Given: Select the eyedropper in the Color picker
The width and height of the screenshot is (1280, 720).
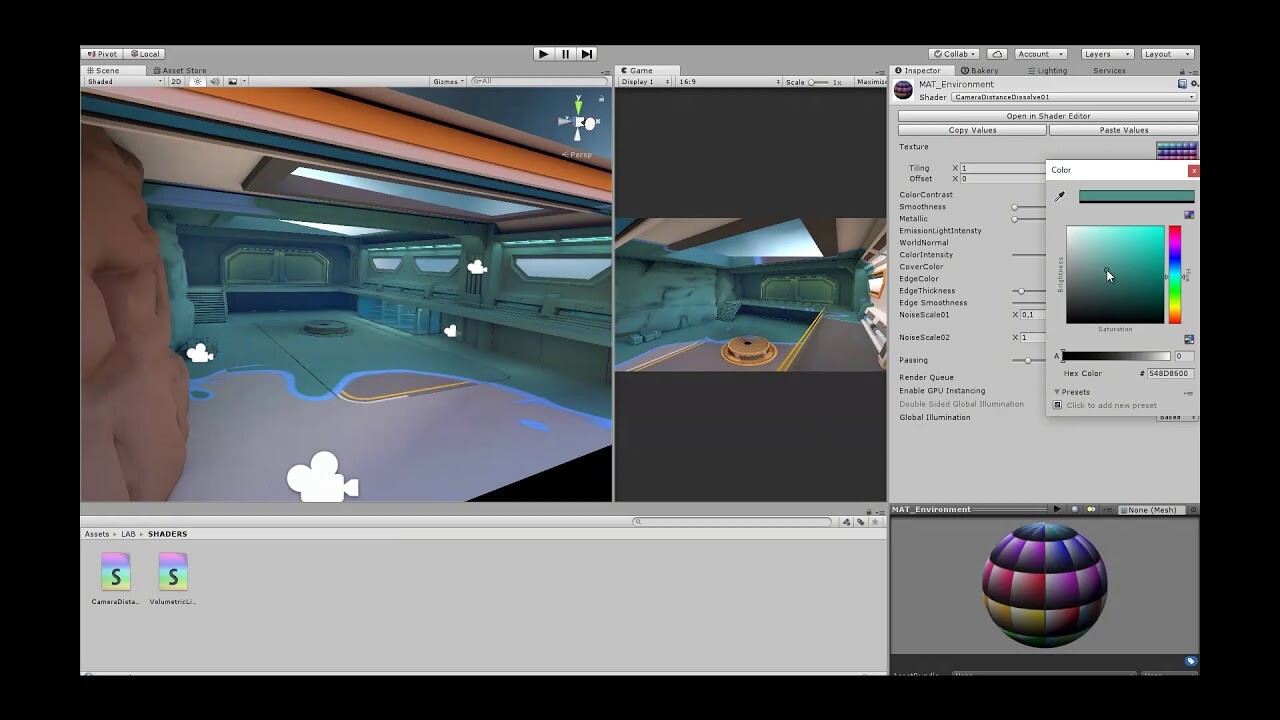Looking at the screenshot, I should [x=1060, y=196].
